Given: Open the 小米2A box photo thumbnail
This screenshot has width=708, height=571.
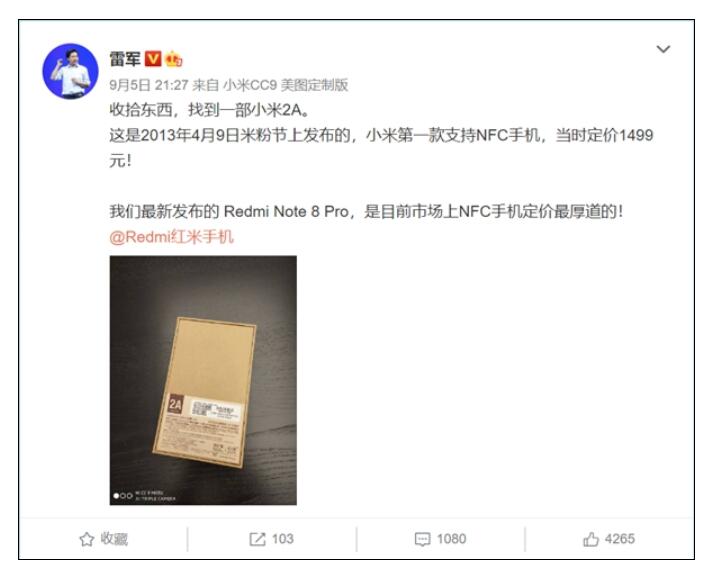Looking at the screenshot, I should coord(203,380).
